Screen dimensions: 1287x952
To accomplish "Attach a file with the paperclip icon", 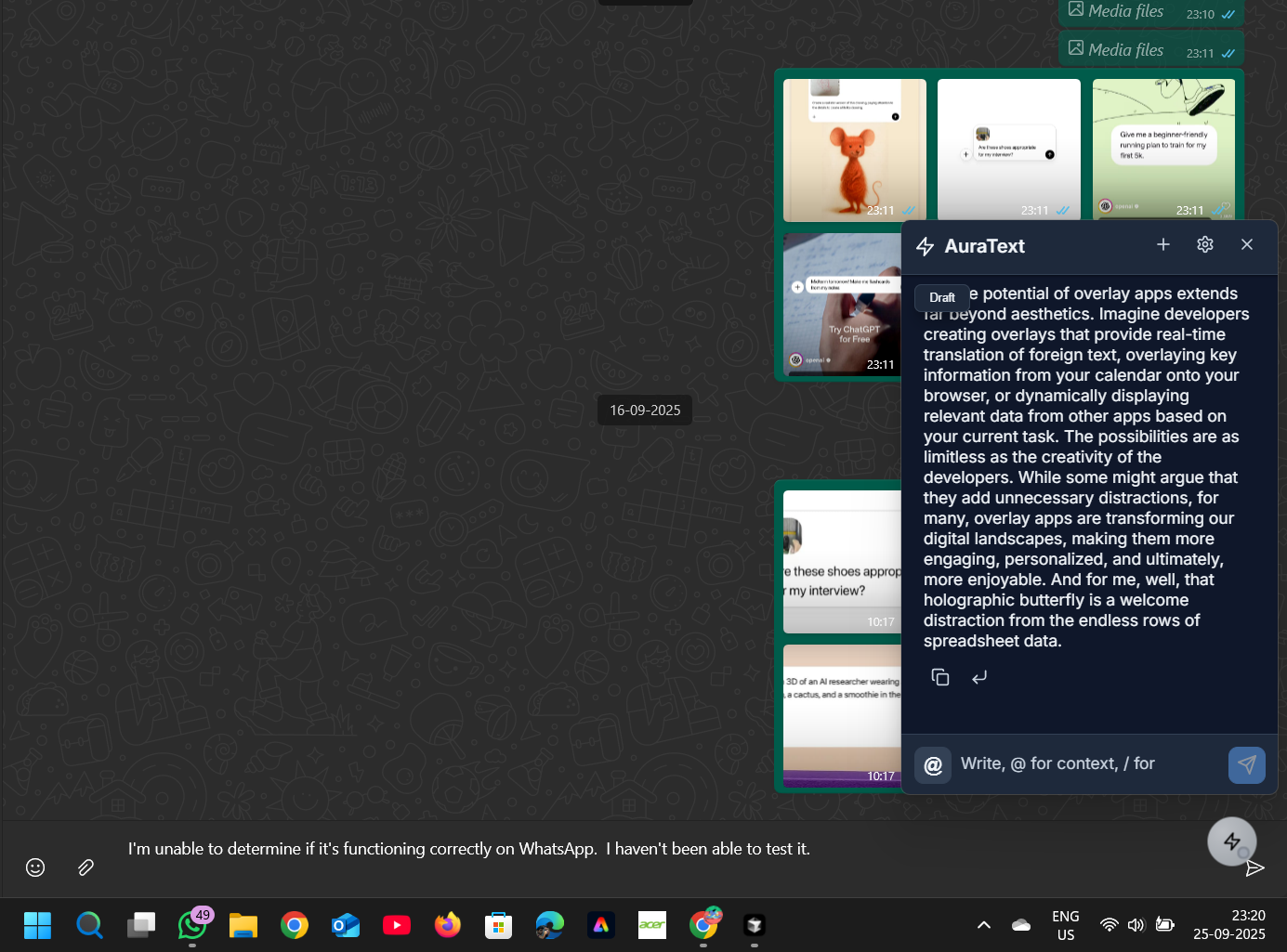I will click(x=85, y=867).
